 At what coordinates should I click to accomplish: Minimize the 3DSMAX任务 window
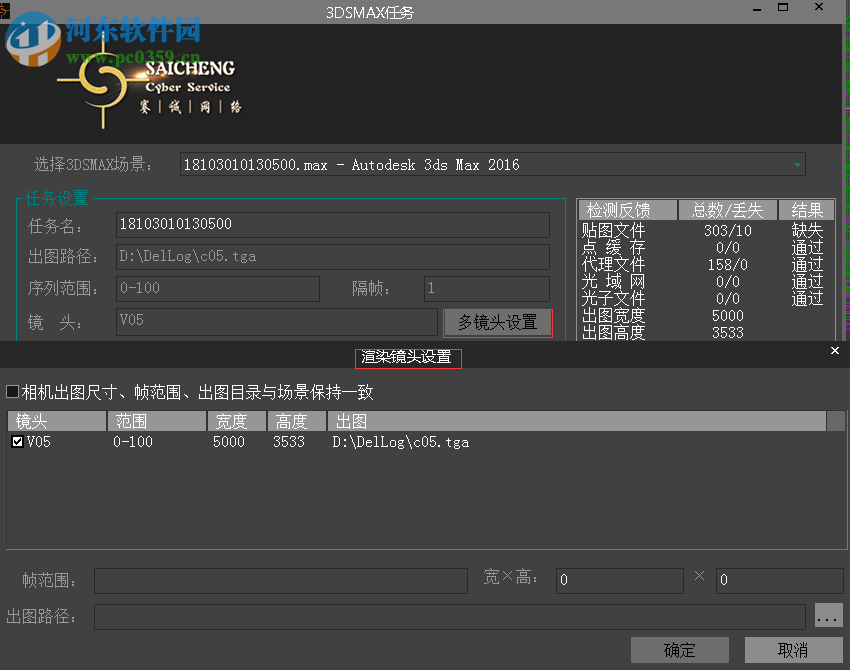[757, 8]
